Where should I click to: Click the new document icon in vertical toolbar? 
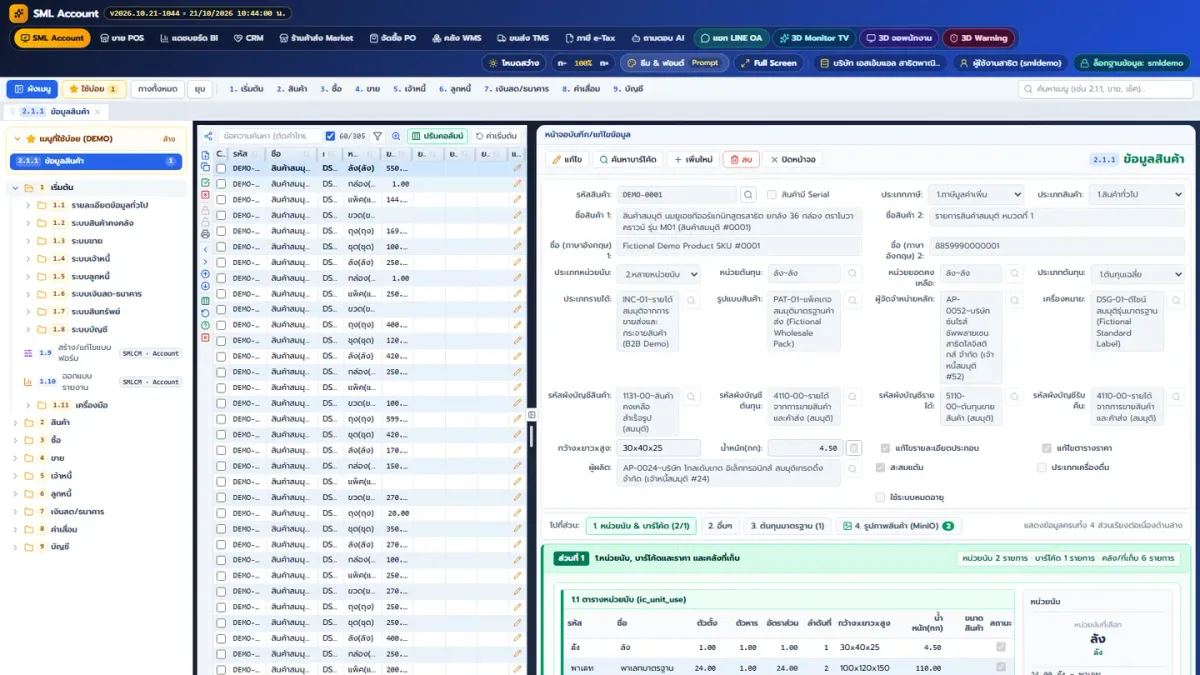click(x=206, y=155)
